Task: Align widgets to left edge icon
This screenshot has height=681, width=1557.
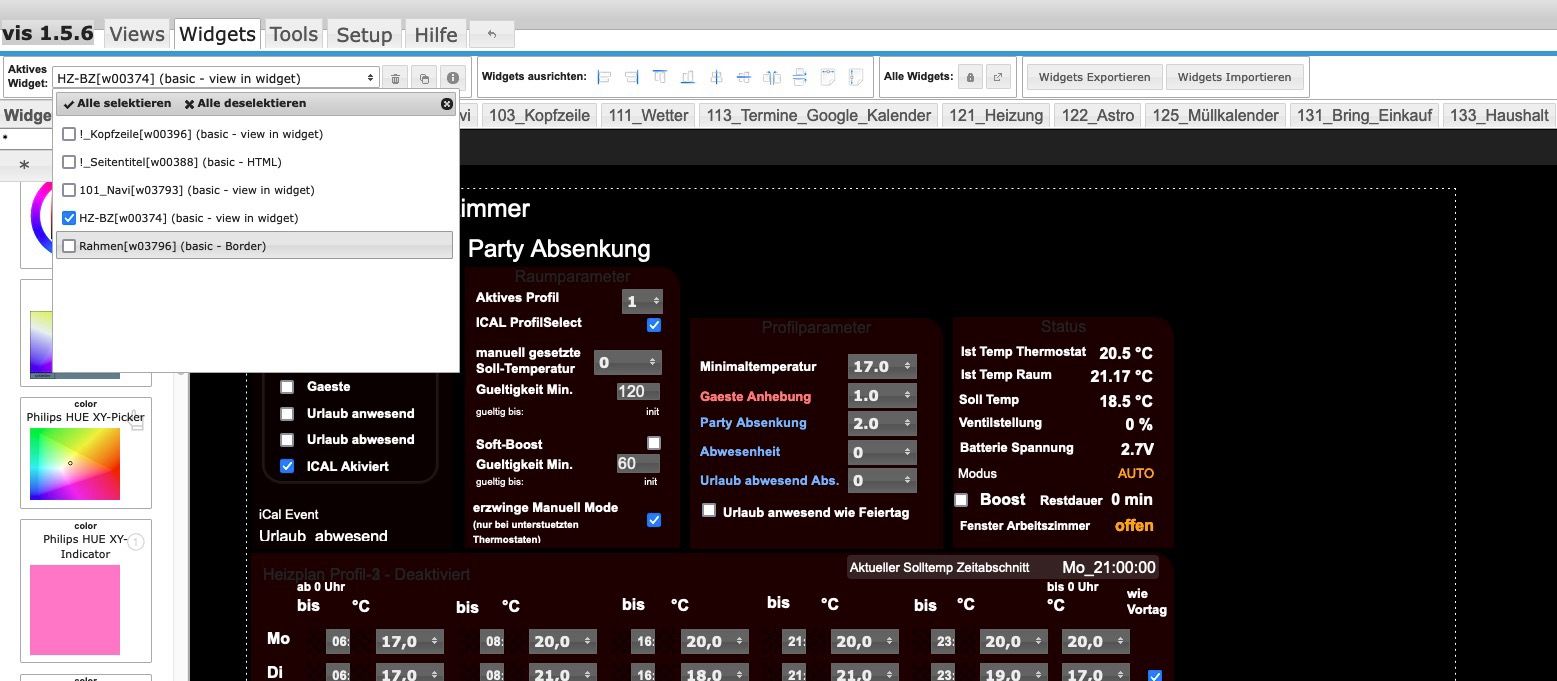Action: (x=604, y=77)
